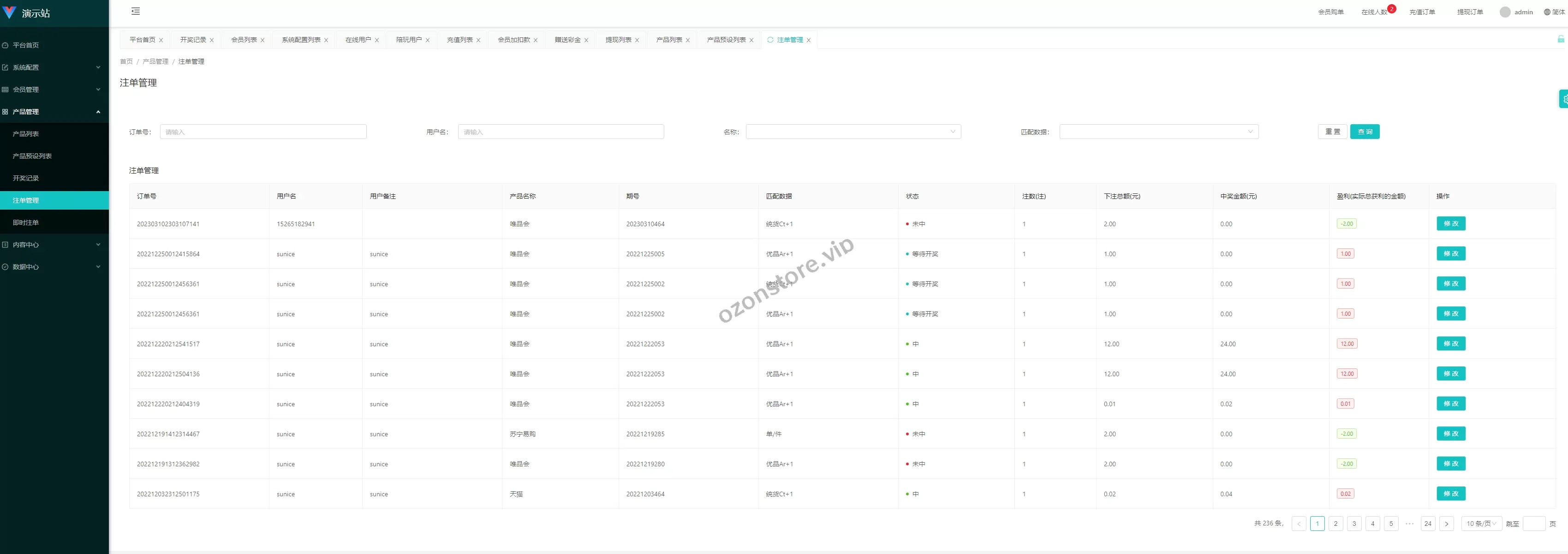
Task: Click the 简体 language globe icon
Action: [1547, 12]
